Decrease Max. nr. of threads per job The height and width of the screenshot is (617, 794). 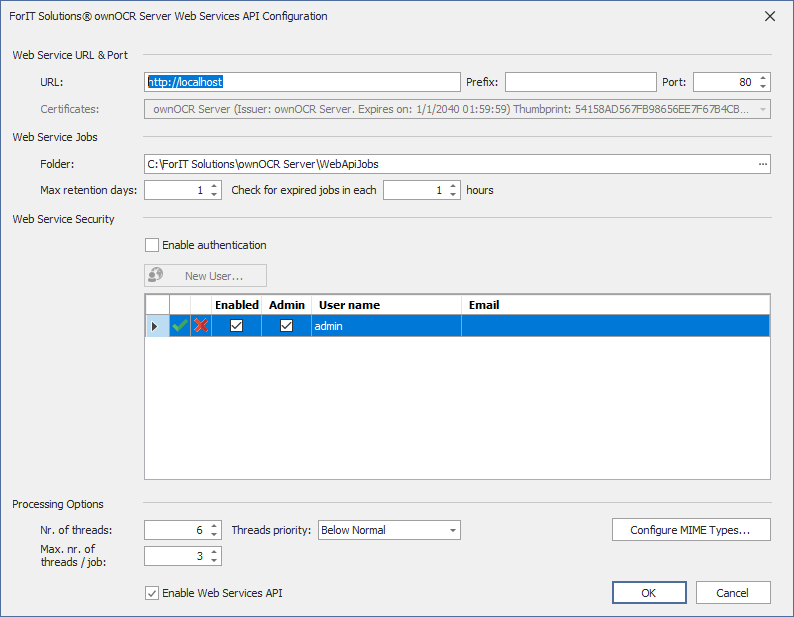(x=214, y=560)
